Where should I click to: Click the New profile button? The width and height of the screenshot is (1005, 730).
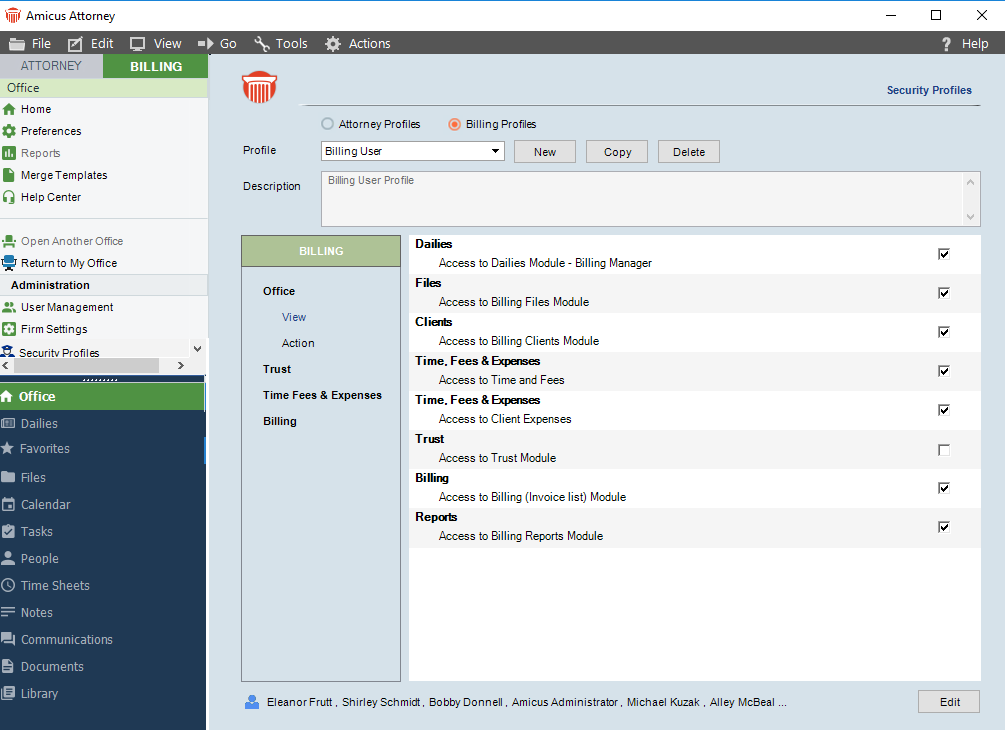(545, 152)
